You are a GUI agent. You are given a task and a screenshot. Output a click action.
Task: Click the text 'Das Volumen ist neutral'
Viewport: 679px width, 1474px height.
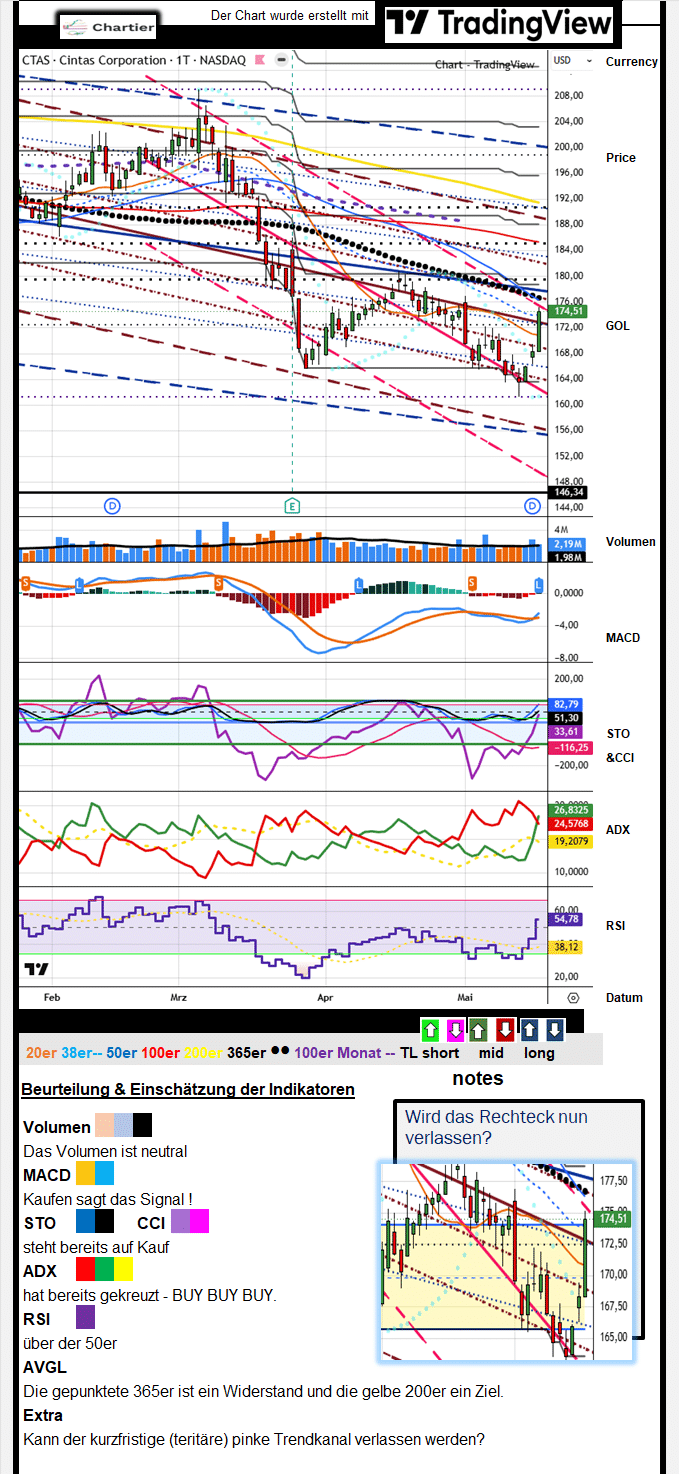pyautogui.click(x=105, y=1151)
